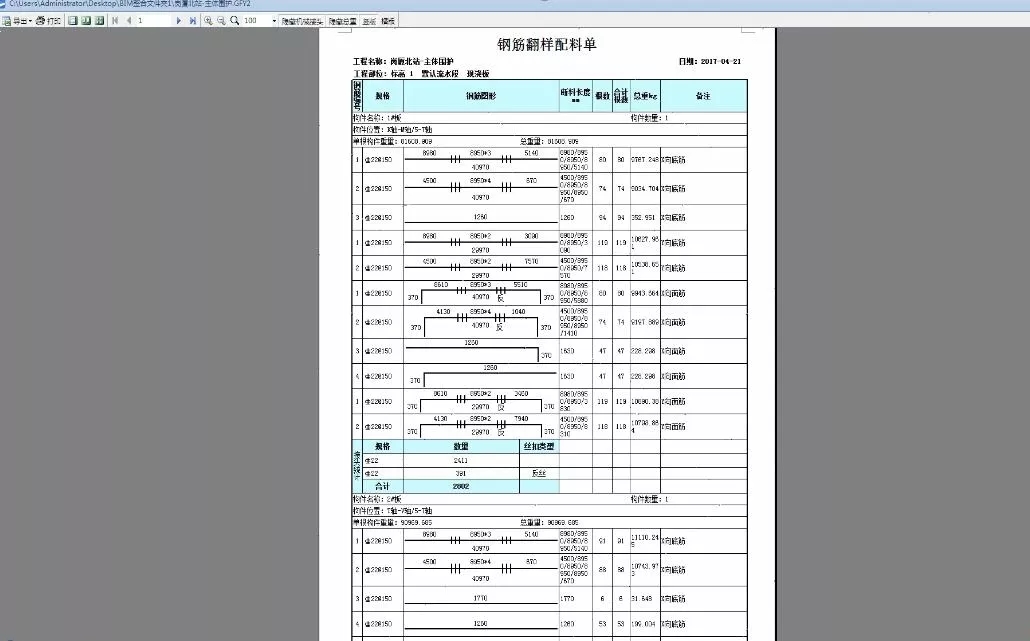1030x641 pixels.
Task: Click the 规格 column header at top
Action: pos(383,96)
